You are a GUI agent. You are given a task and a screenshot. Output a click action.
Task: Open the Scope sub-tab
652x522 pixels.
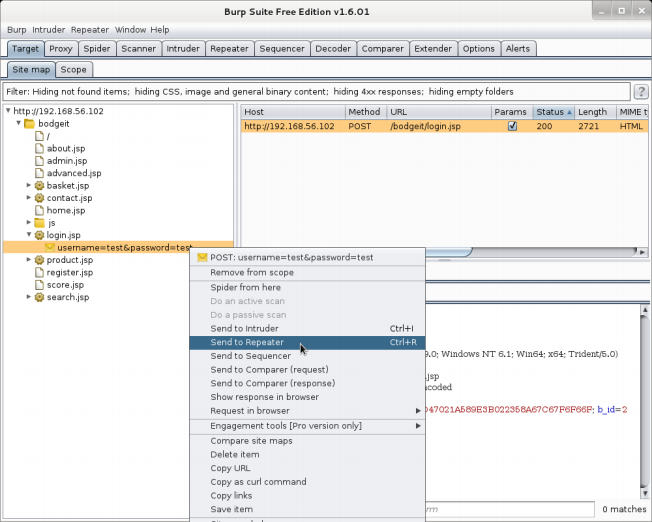(73, 70)
